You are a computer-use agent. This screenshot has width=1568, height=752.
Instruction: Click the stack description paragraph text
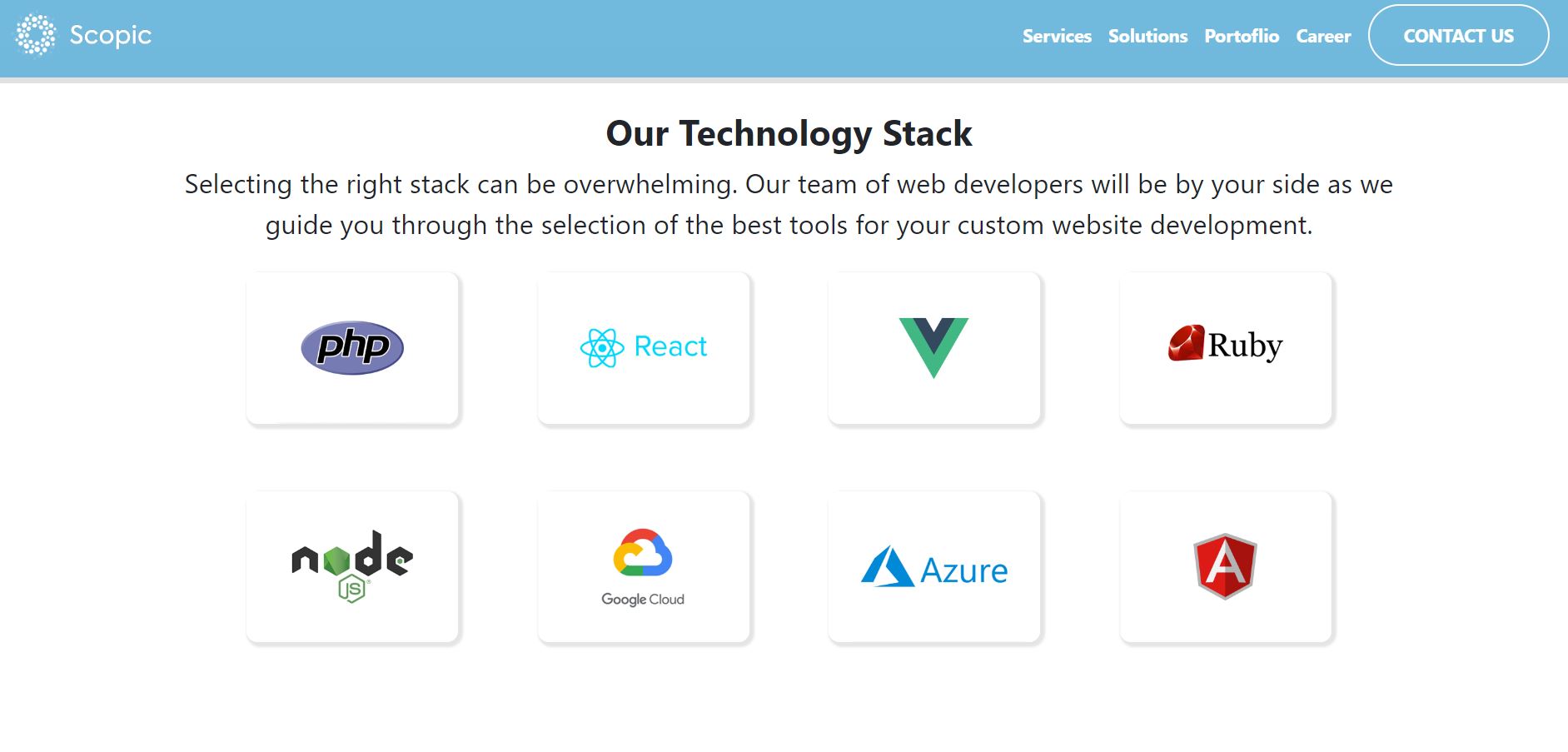tap(789, 204)
